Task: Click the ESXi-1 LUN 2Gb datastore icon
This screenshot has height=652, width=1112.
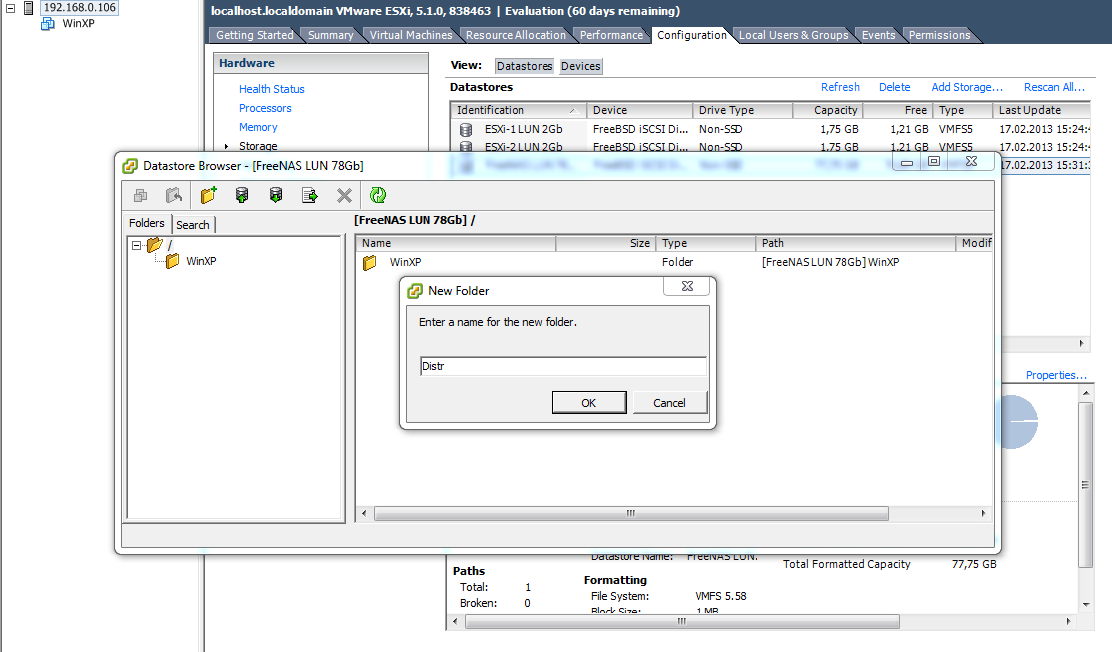Action: click(x=466, y=129)
